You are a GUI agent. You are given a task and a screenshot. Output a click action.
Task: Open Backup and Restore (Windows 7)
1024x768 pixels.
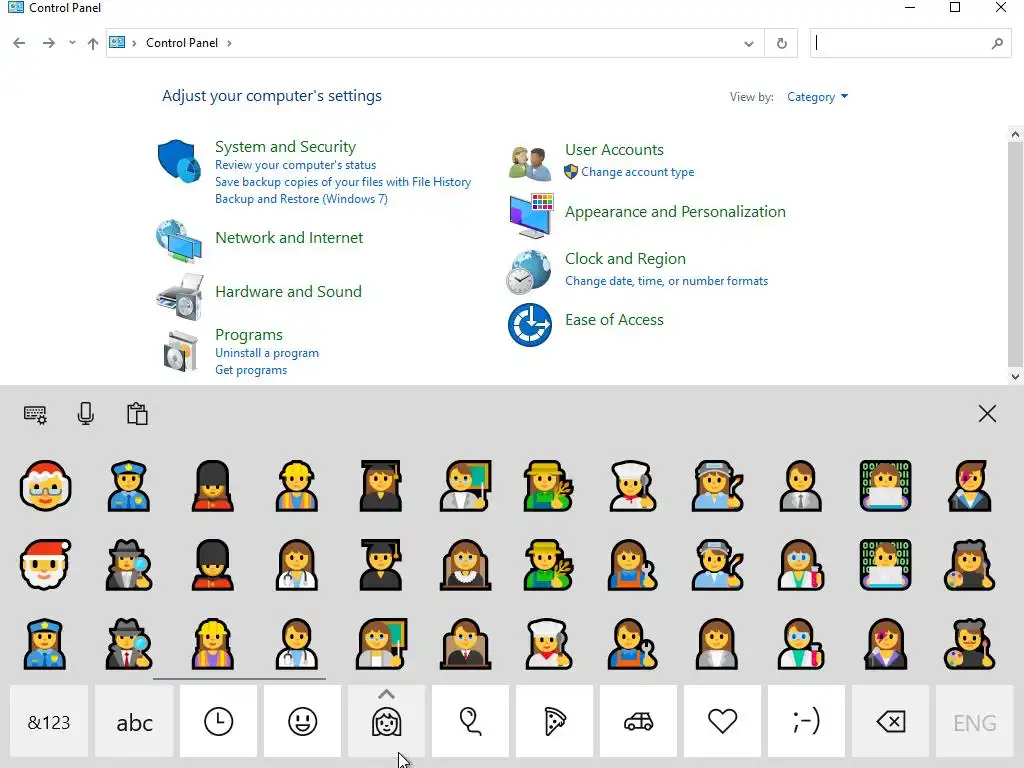(301, 199)
